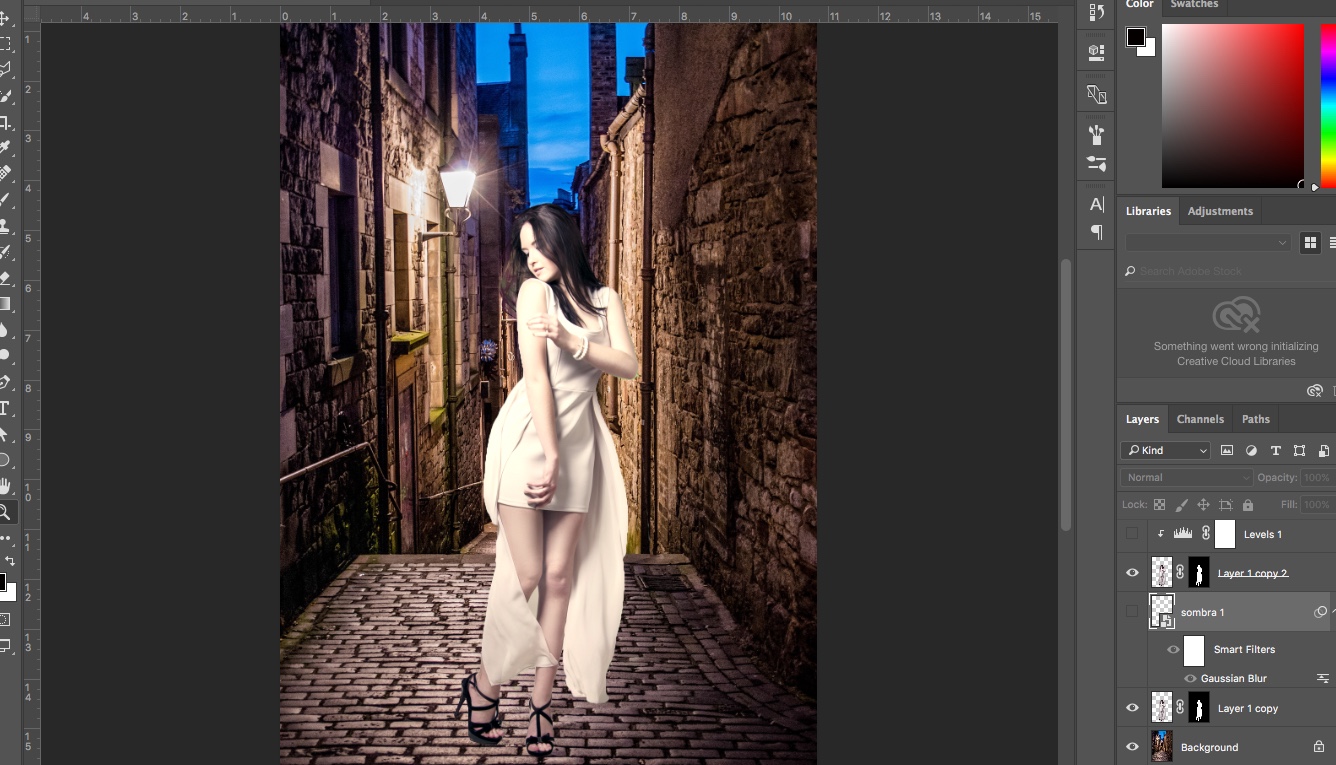Open blending options icon on sombra 1
Screen dimensions: 1336x765
click(x=1320, y=612)
